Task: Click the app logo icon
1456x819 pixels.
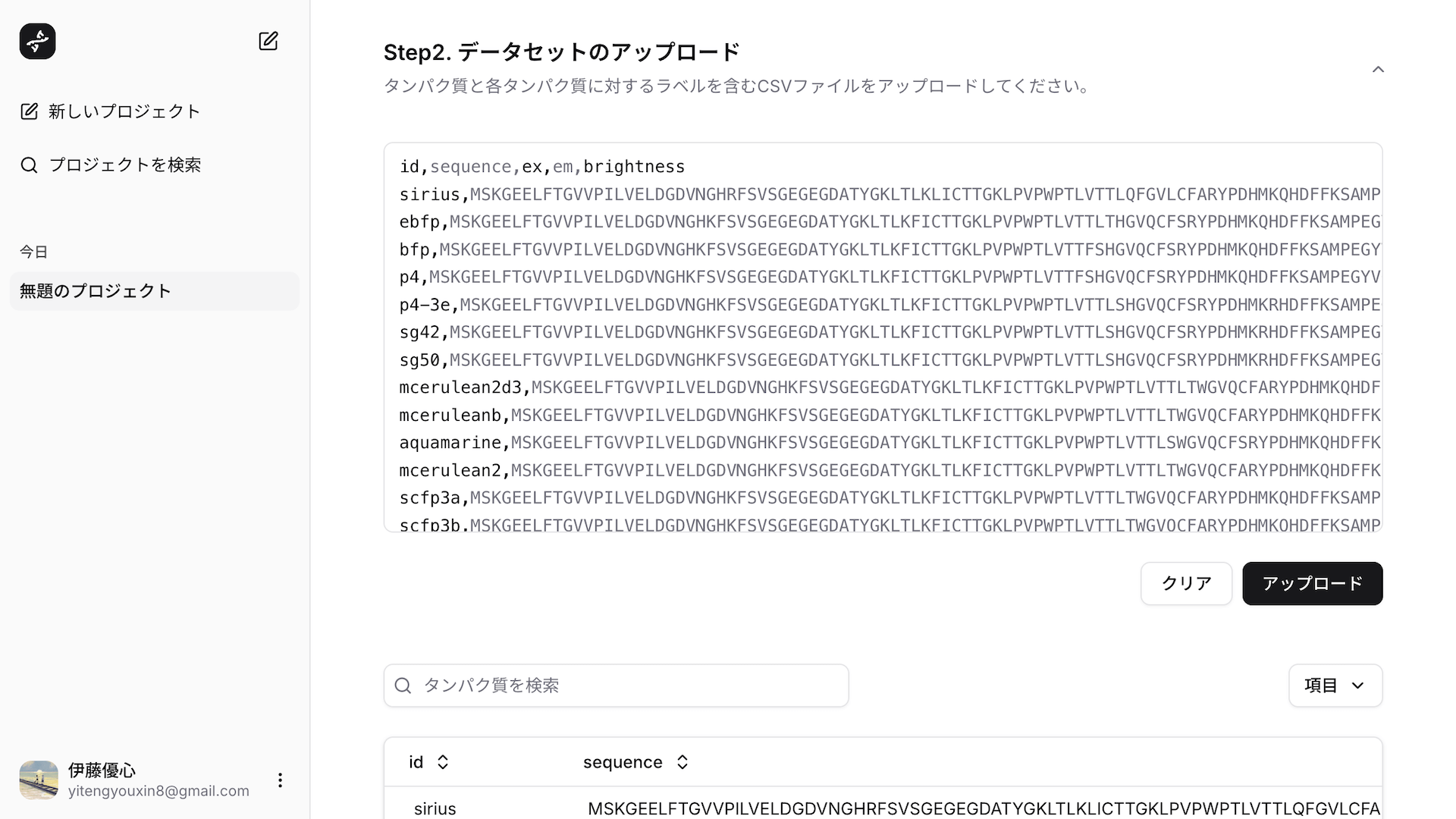Action: (x=37, y=42)
